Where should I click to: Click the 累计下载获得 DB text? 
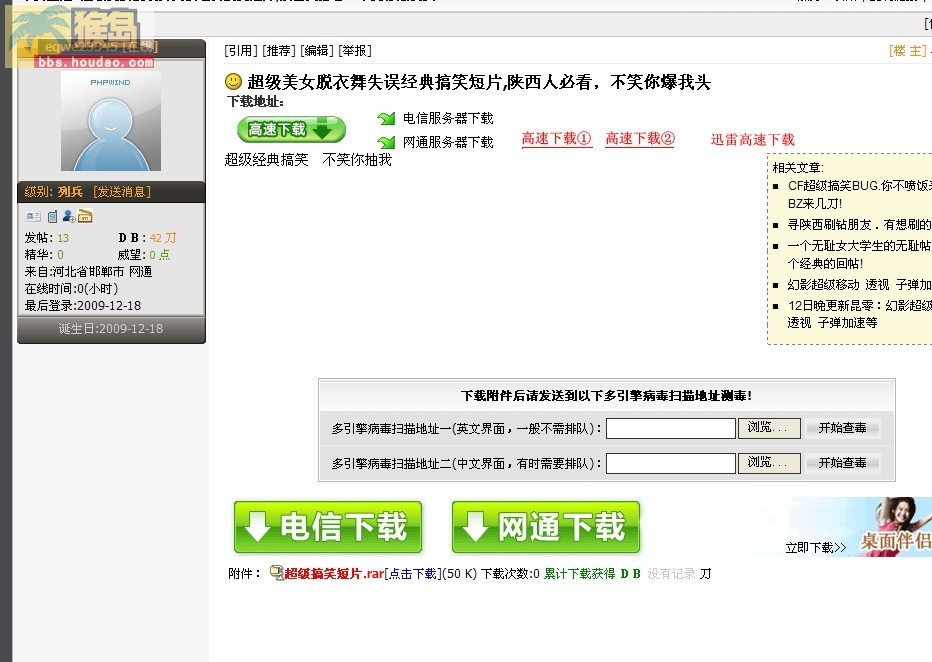click(592, 573)
